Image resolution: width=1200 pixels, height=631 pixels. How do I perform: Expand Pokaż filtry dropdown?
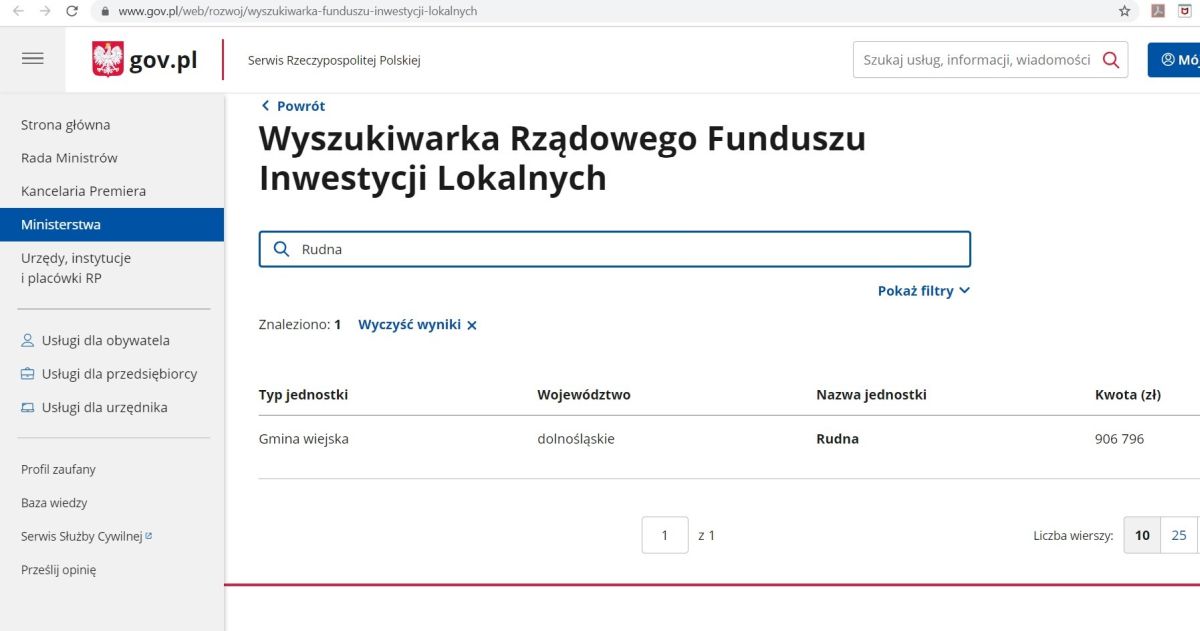(x=923, y=291)
